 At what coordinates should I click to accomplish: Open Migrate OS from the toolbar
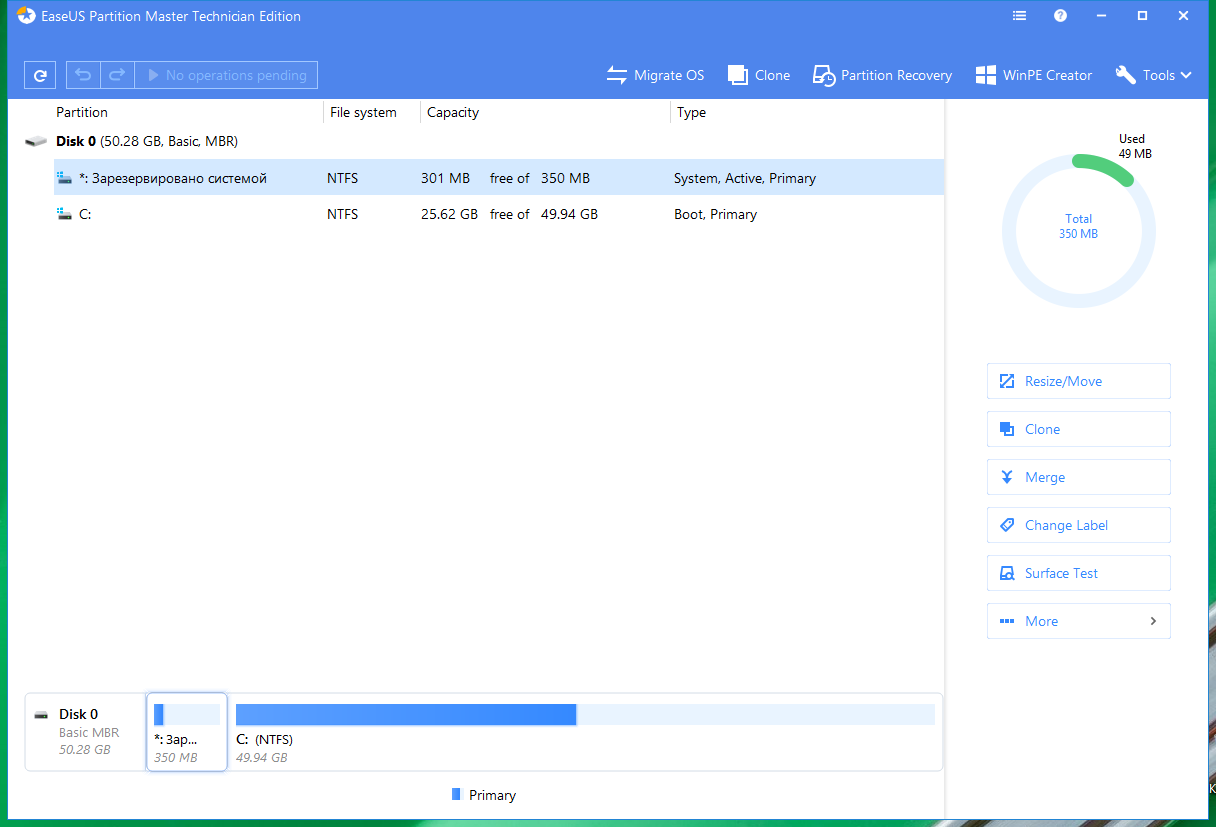(x=655, y=74)
